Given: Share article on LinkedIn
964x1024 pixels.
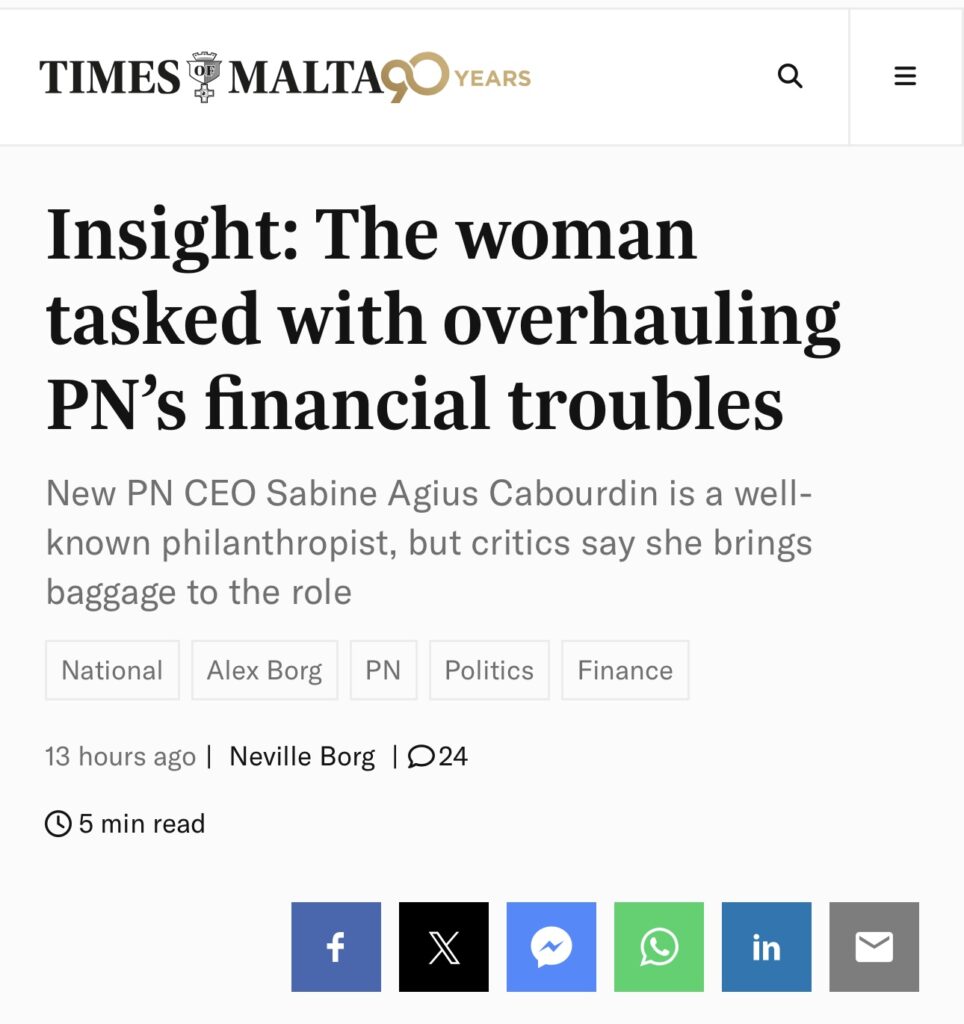Looking at the screenshot, I should 766,947.
